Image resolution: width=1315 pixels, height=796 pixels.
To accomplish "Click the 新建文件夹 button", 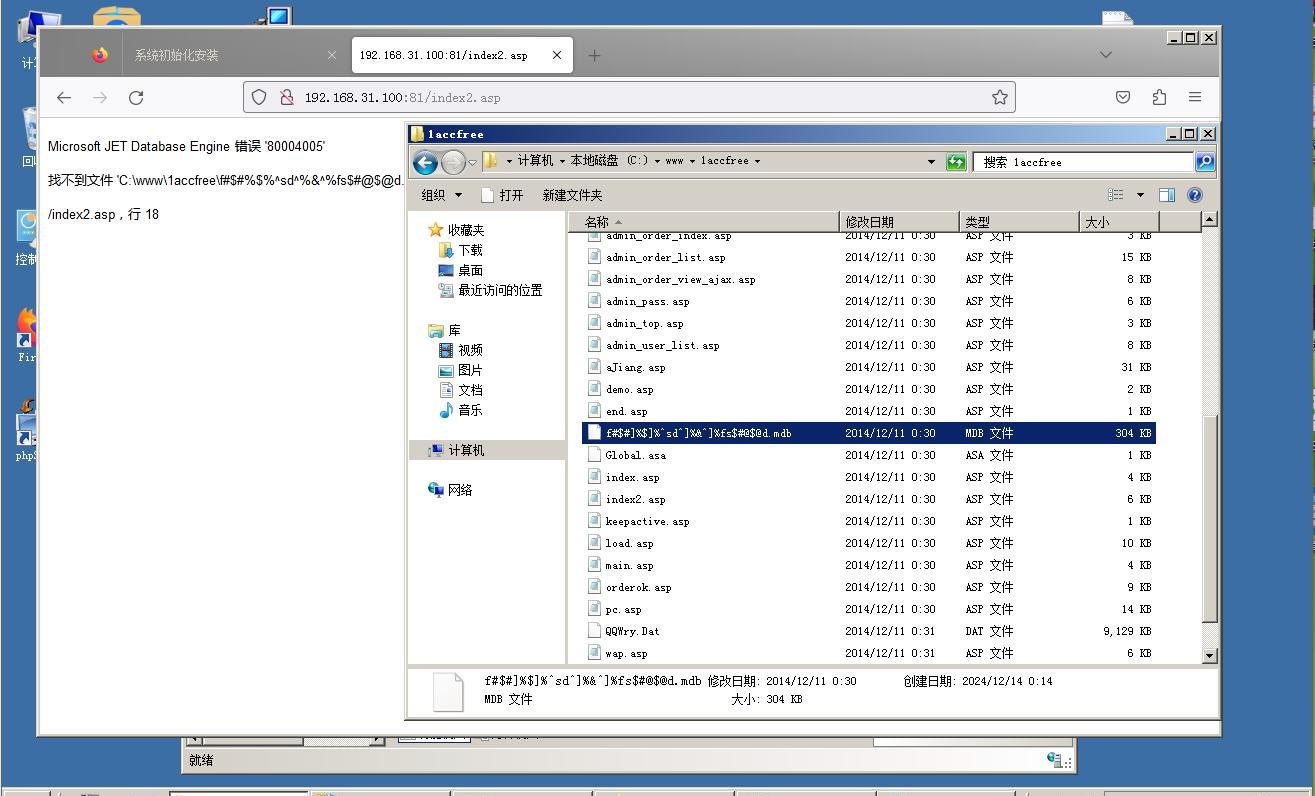I will pyautogui.click(x=572, y=195).
